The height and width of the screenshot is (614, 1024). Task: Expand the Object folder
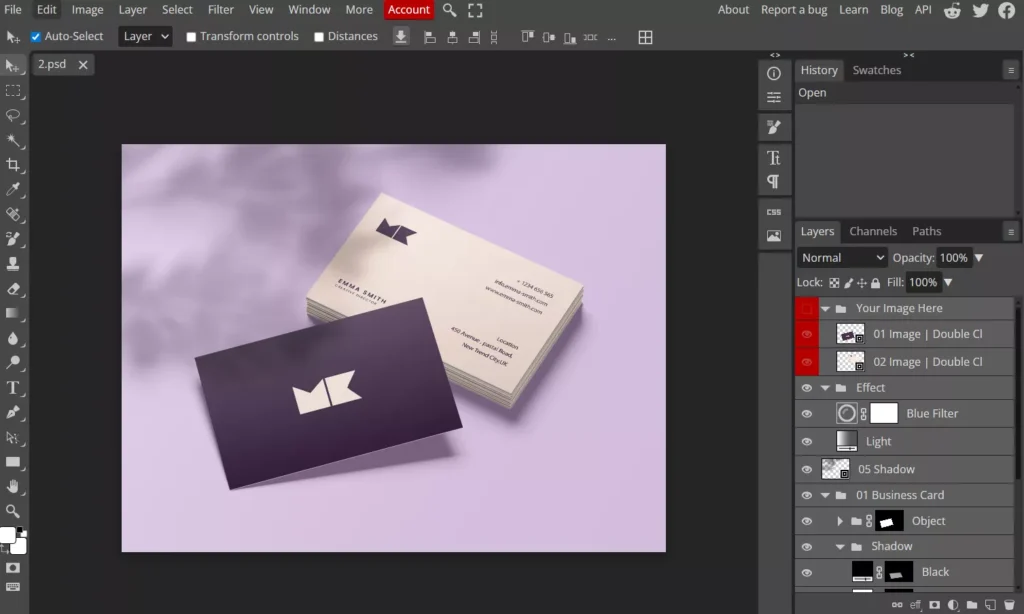840,521
